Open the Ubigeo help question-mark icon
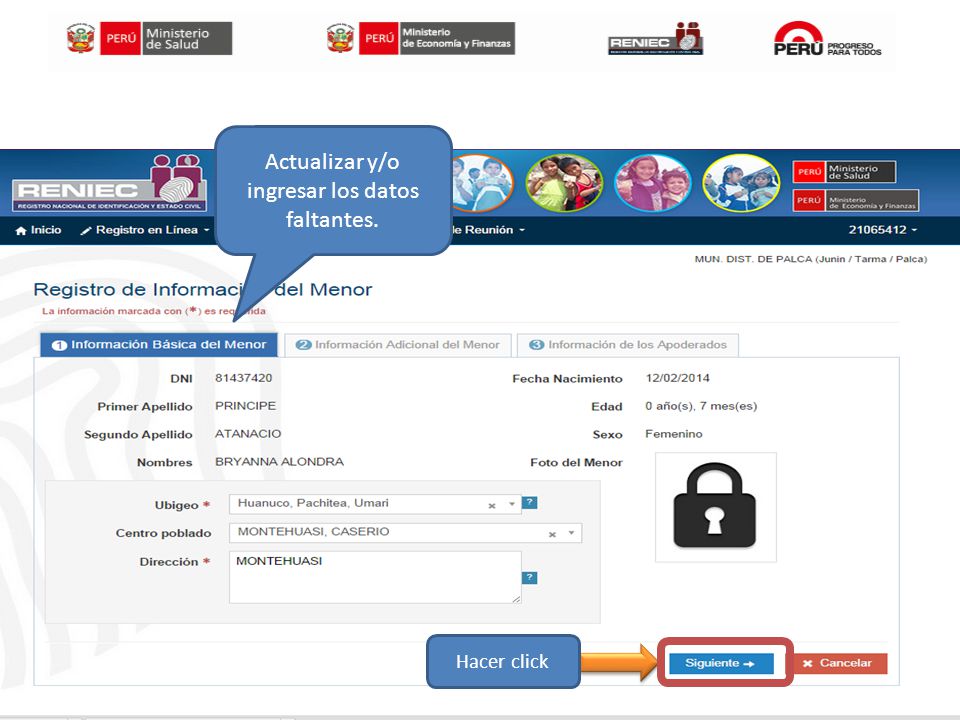The height and width of the screenshot is (720, 960). click(x=530, y=503)
